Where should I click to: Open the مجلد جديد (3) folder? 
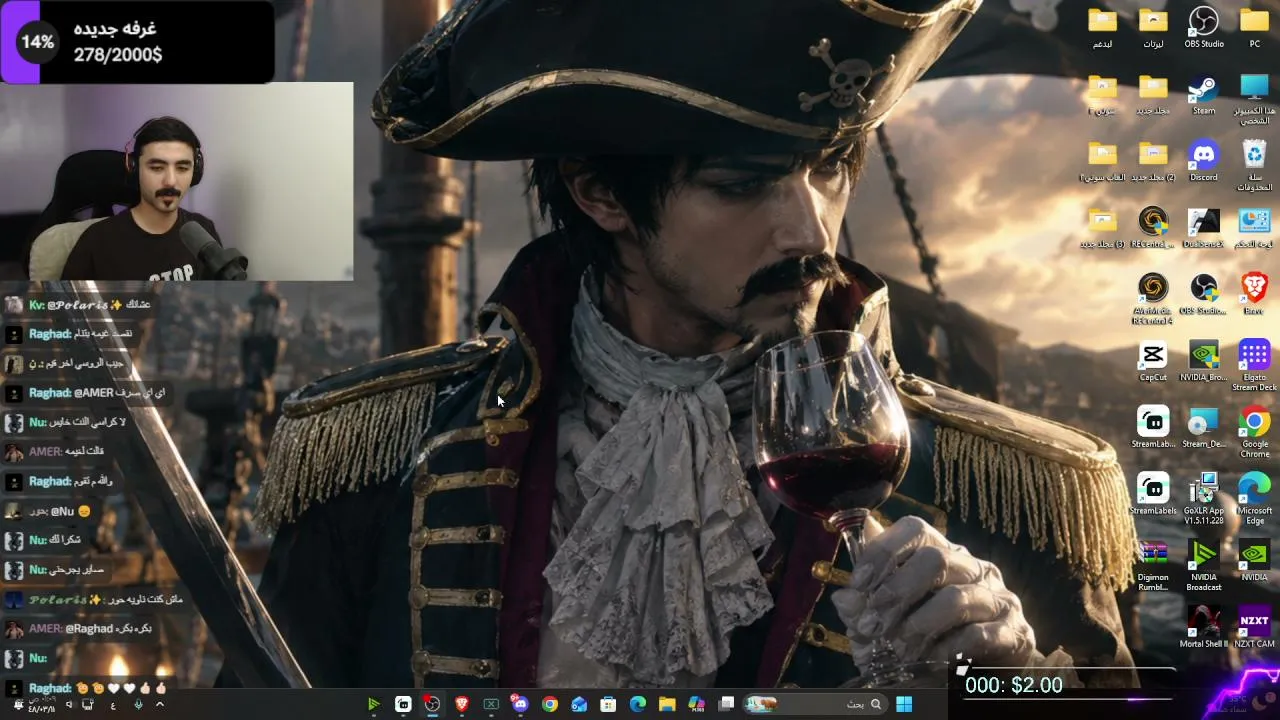pyautogui.click(x=1102, y=227)
